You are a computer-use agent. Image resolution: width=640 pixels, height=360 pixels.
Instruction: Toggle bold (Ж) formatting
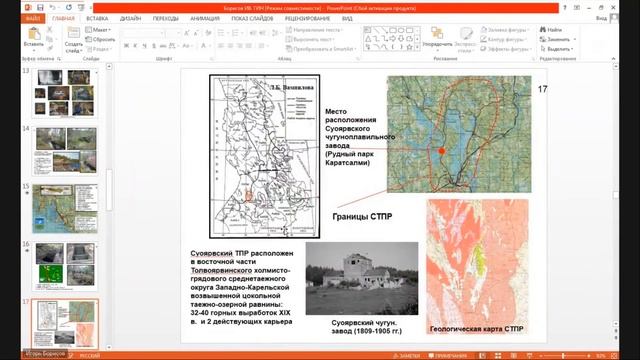126,46
